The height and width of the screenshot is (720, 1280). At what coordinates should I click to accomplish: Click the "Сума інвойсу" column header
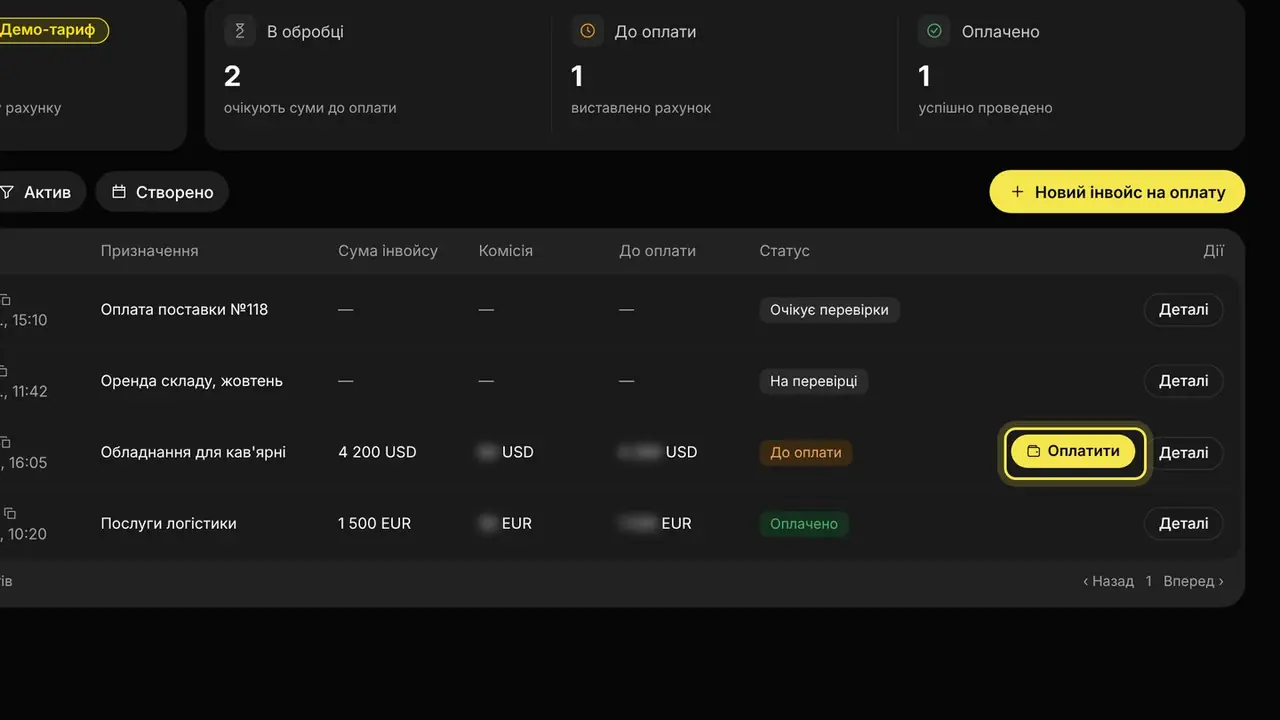tap(388, 251)
